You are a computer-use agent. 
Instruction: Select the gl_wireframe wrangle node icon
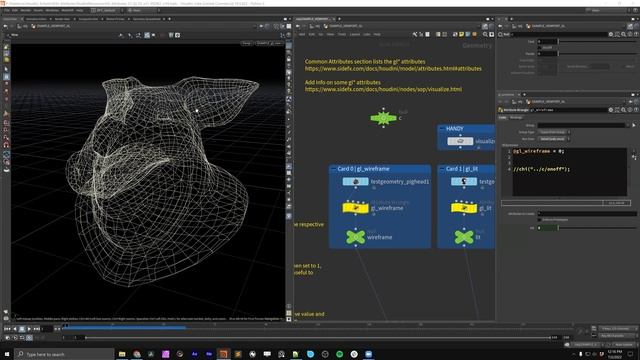[x=355, y=208]
